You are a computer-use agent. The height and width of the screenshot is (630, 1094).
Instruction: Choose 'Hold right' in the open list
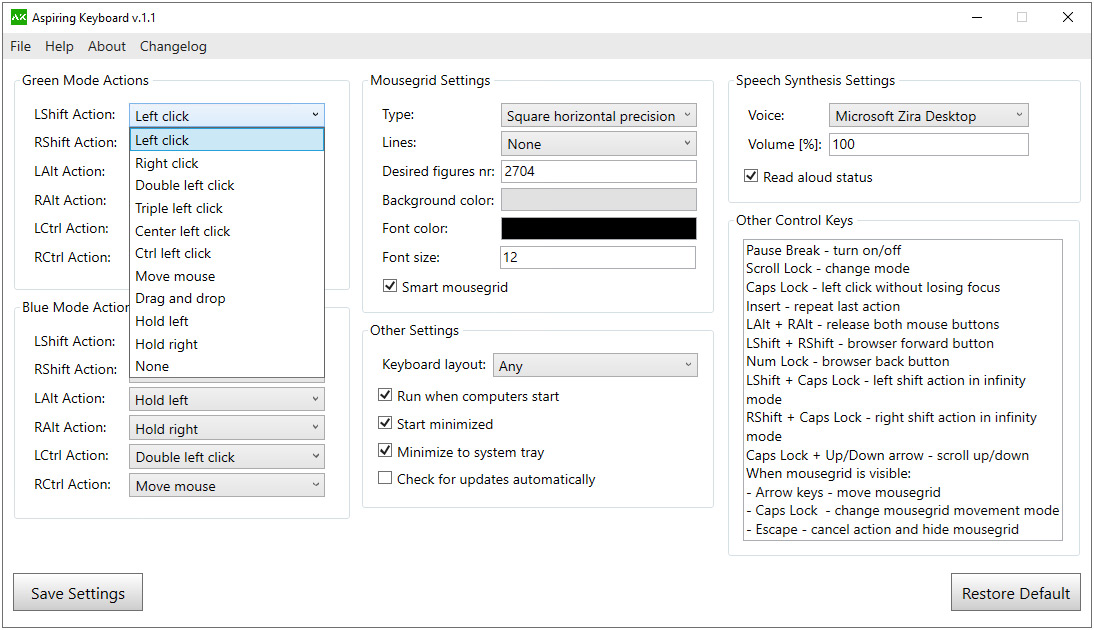[227, 344]
